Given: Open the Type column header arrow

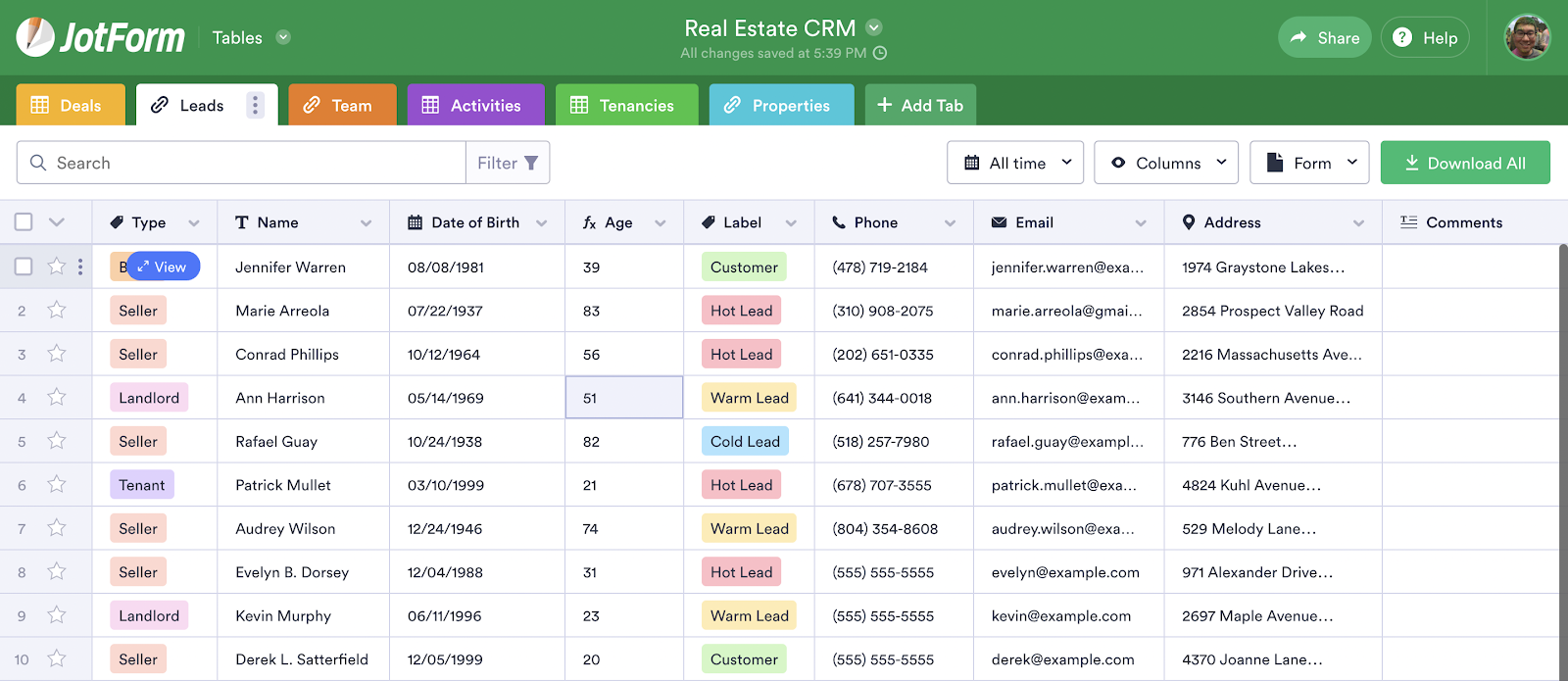Looking at the screenshot, I should (194, 223).
